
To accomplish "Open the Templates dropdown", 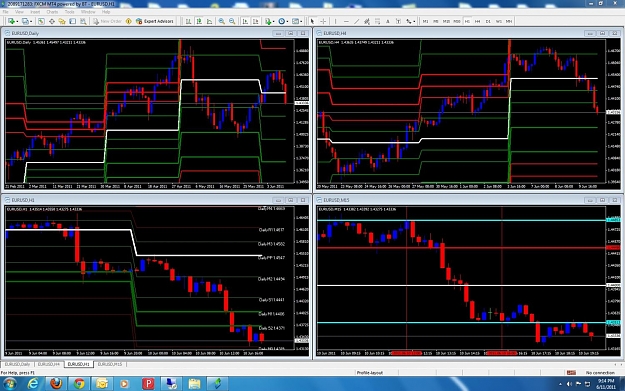I will pos(297,21).
